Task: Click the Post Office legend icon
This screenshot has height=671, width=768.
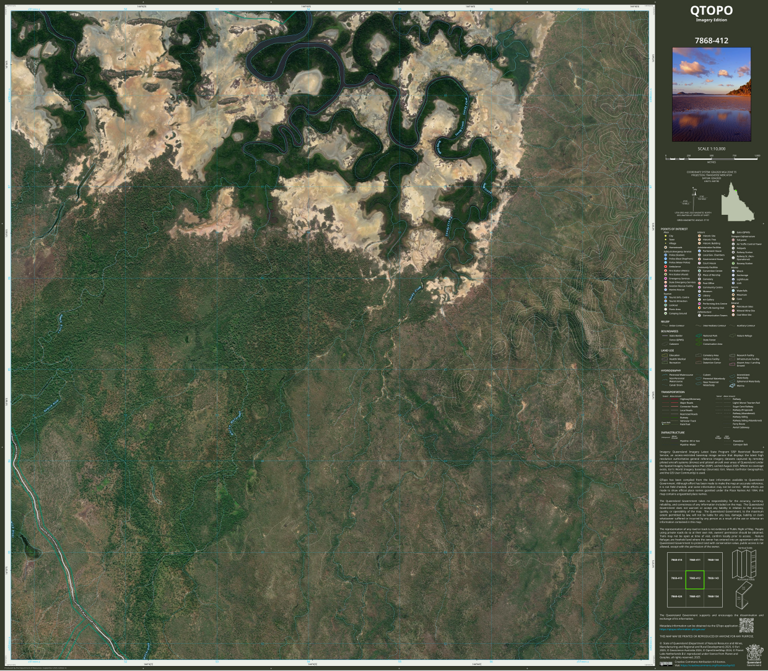Action: point(699,283)
